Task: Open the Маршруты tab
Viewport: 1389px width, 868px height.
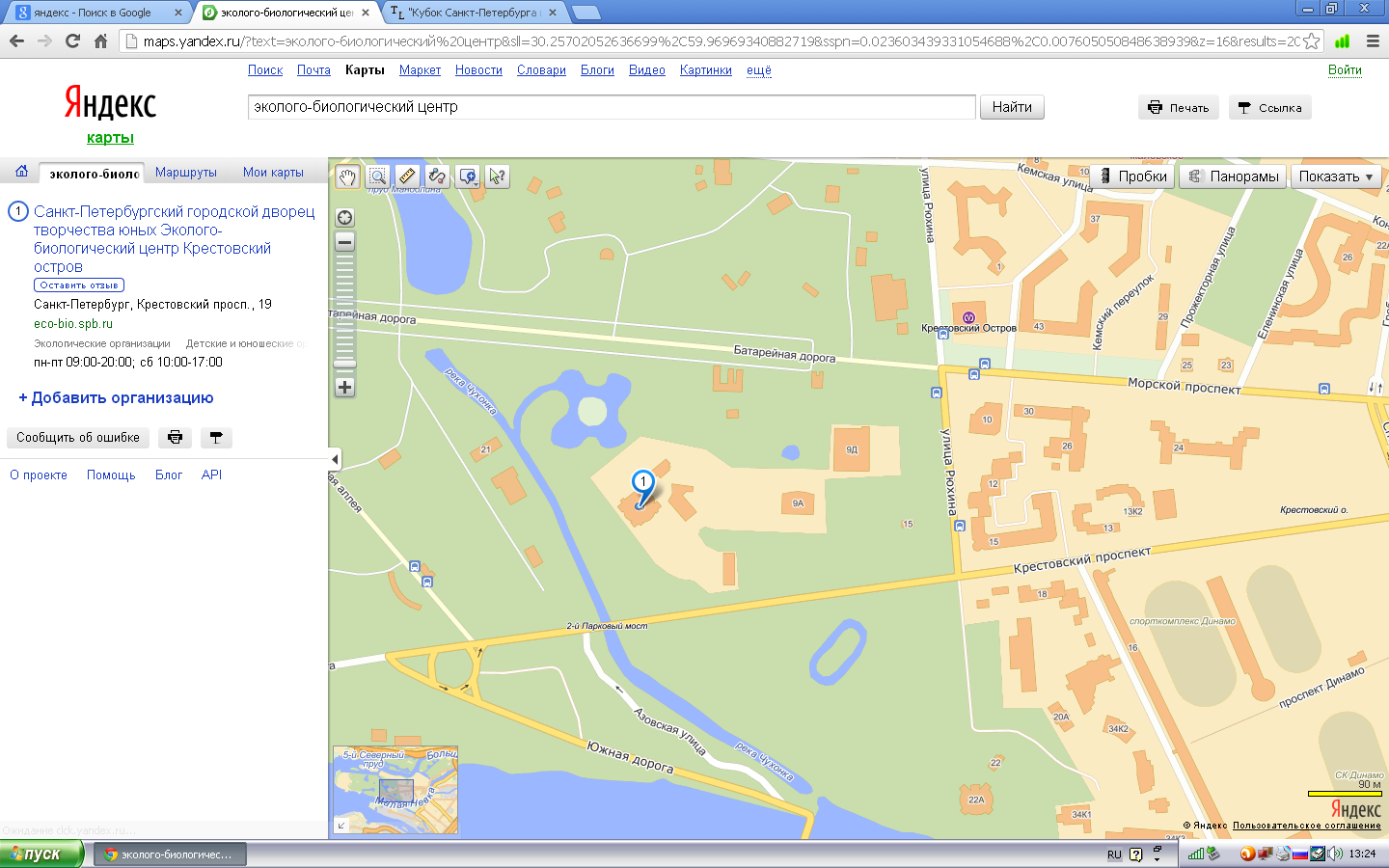Action: 186,173
